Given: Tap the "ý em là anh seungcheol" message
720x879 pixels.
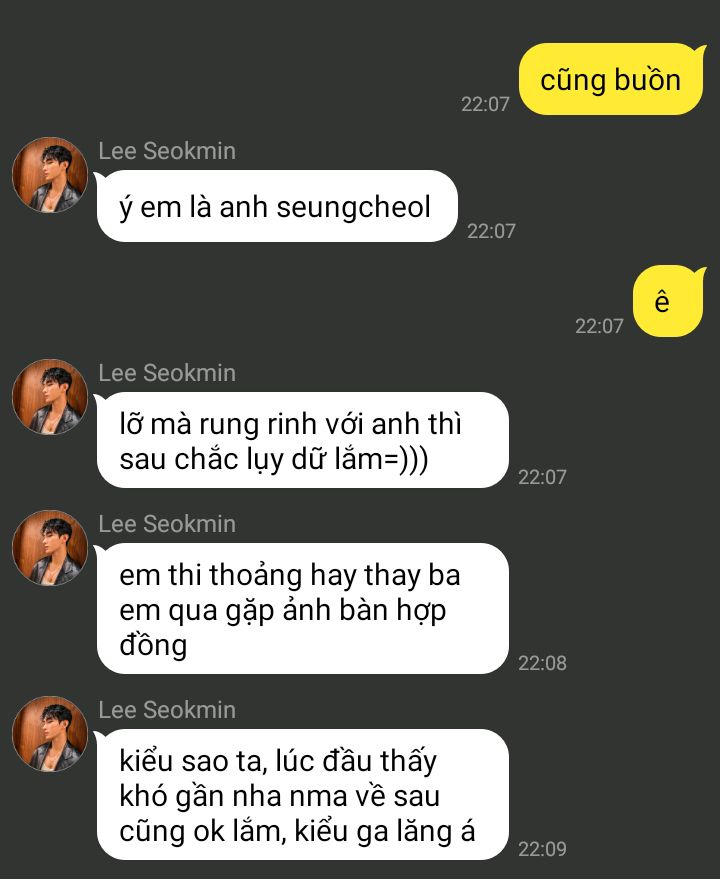Looking at the screenshot, I should point(277,206).
